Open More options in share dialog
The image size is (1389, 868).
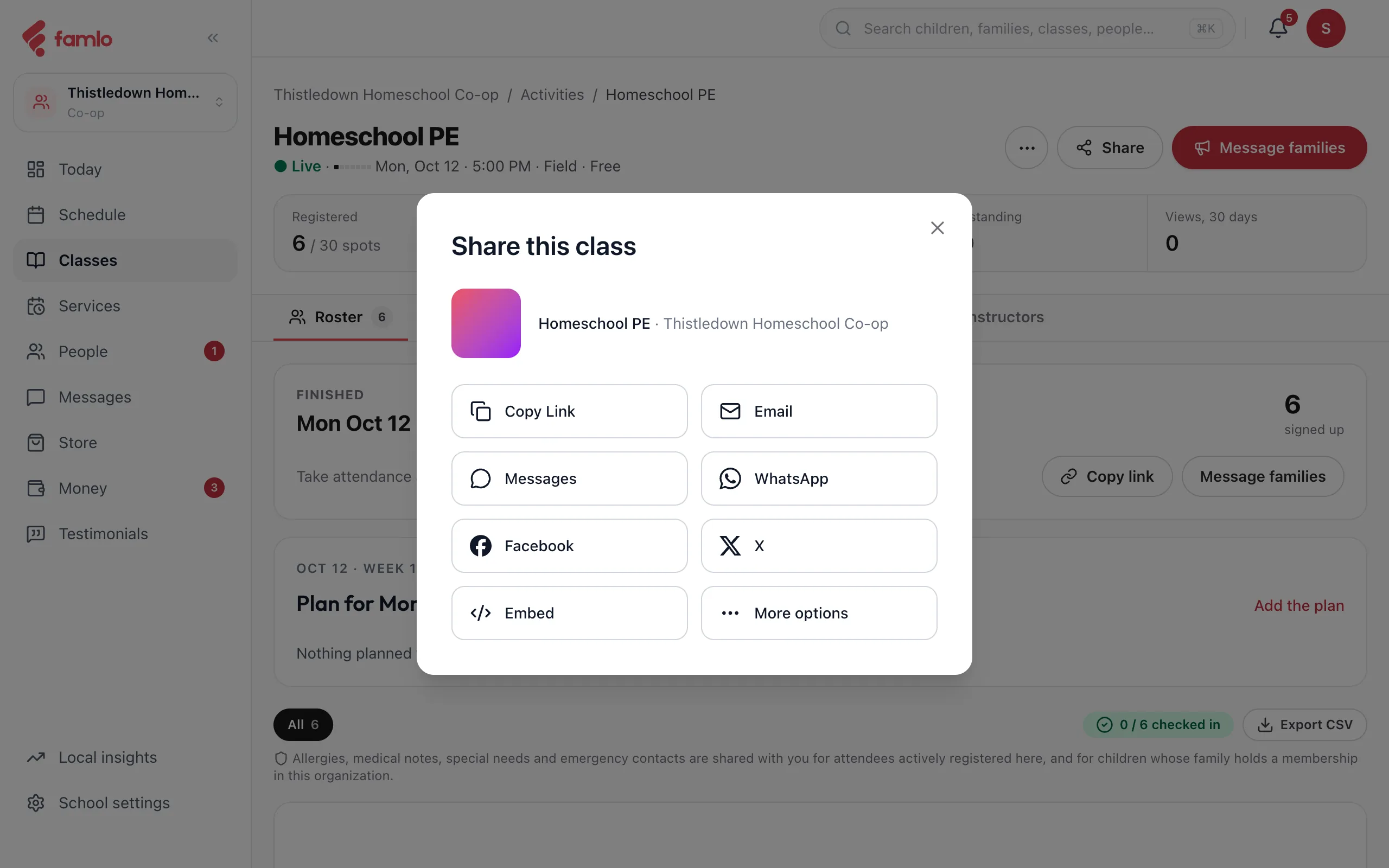(x=819, y=612)
